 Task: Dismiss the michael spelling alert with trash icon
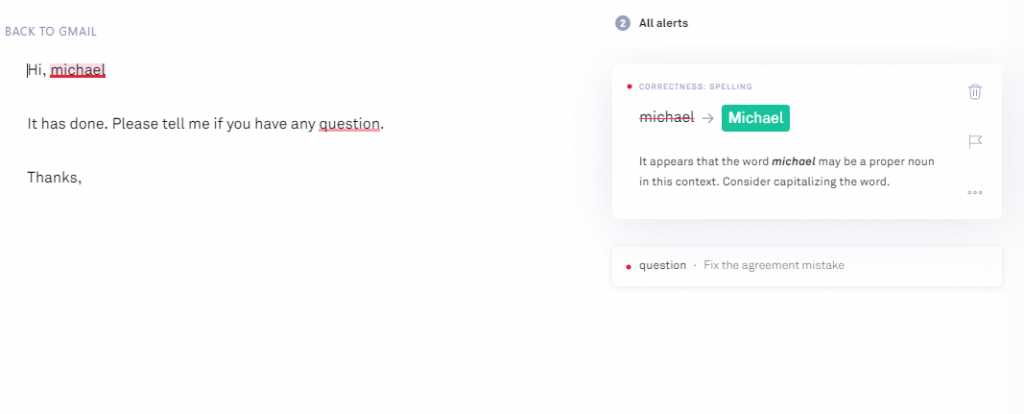click(x=974, y=91)
